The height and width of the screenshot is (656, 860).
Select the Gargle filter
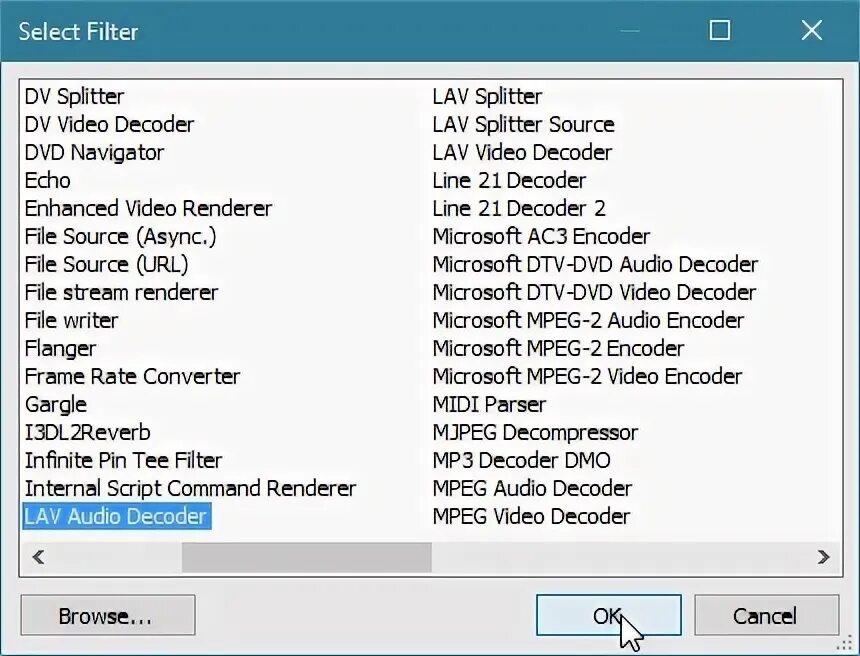[56, 404]
